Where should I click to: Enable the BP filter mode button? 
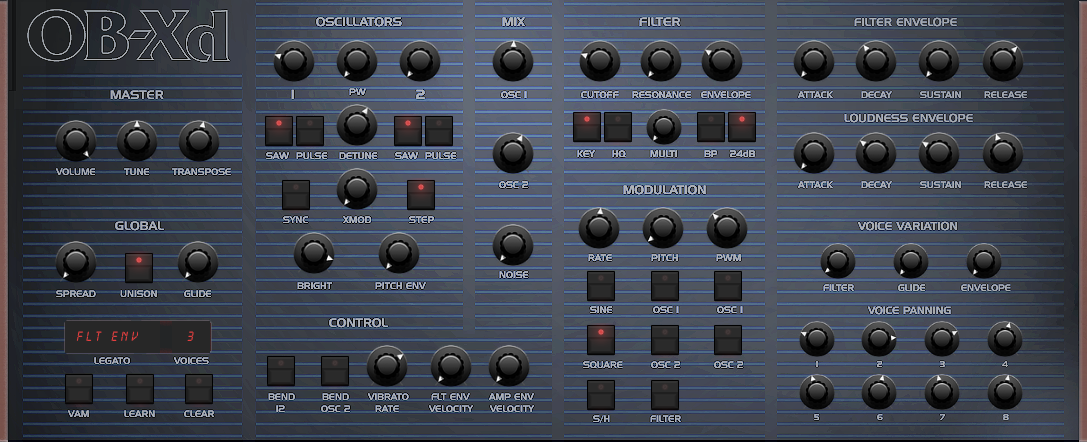(711, 127)
